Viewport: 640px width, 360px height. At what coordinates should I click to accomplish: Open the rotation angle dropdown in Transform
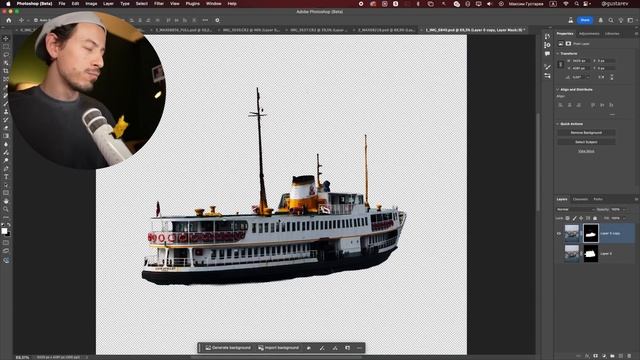point(588,77)
